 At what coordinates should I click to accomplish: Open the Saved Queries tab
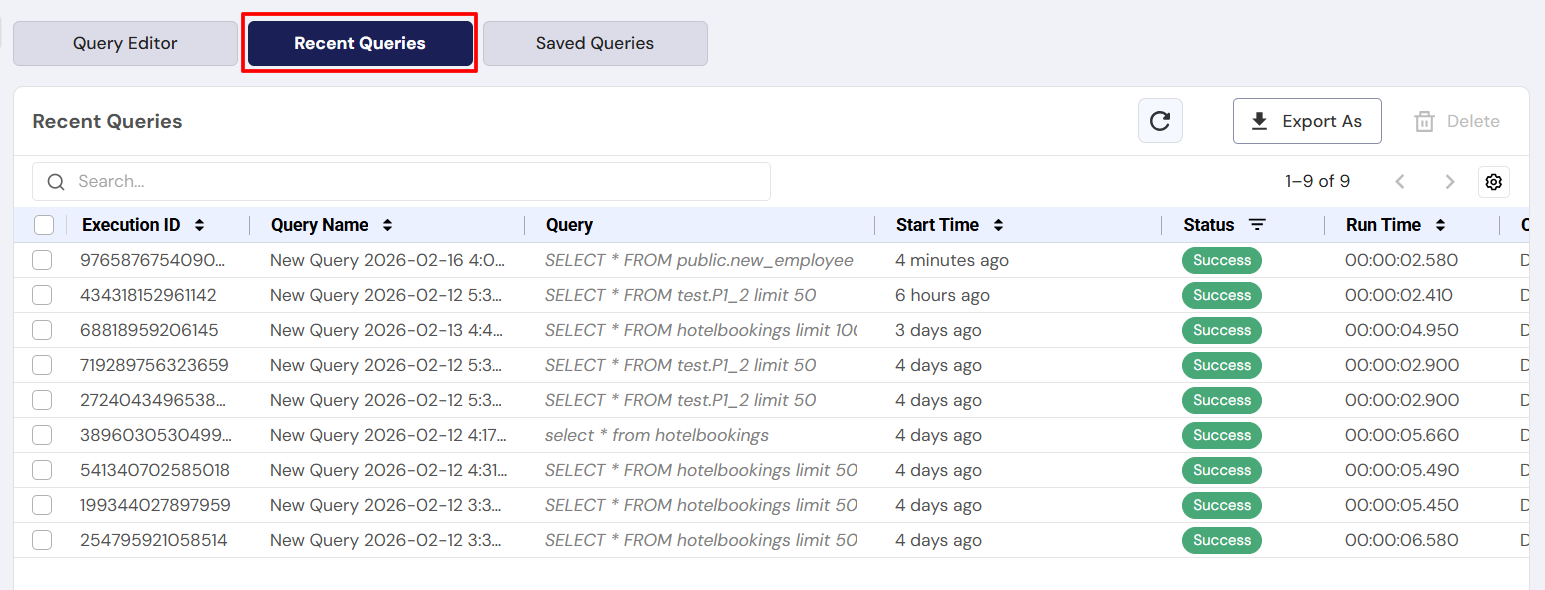click(594, 43)
